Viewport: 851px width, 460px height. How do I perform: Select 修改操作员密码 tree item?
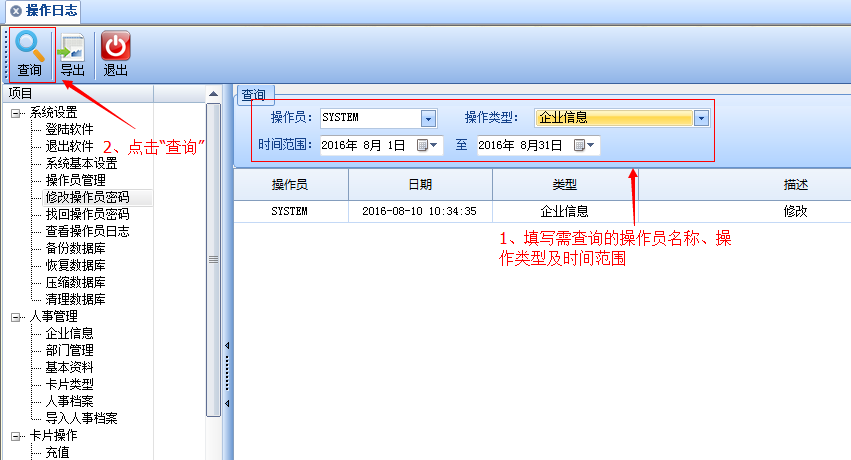(x=87, y=197)
